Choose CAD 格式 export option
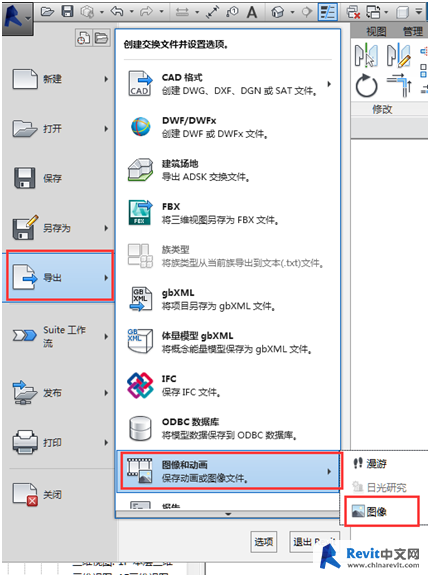The image size is (430, 577). click(227, 84)
